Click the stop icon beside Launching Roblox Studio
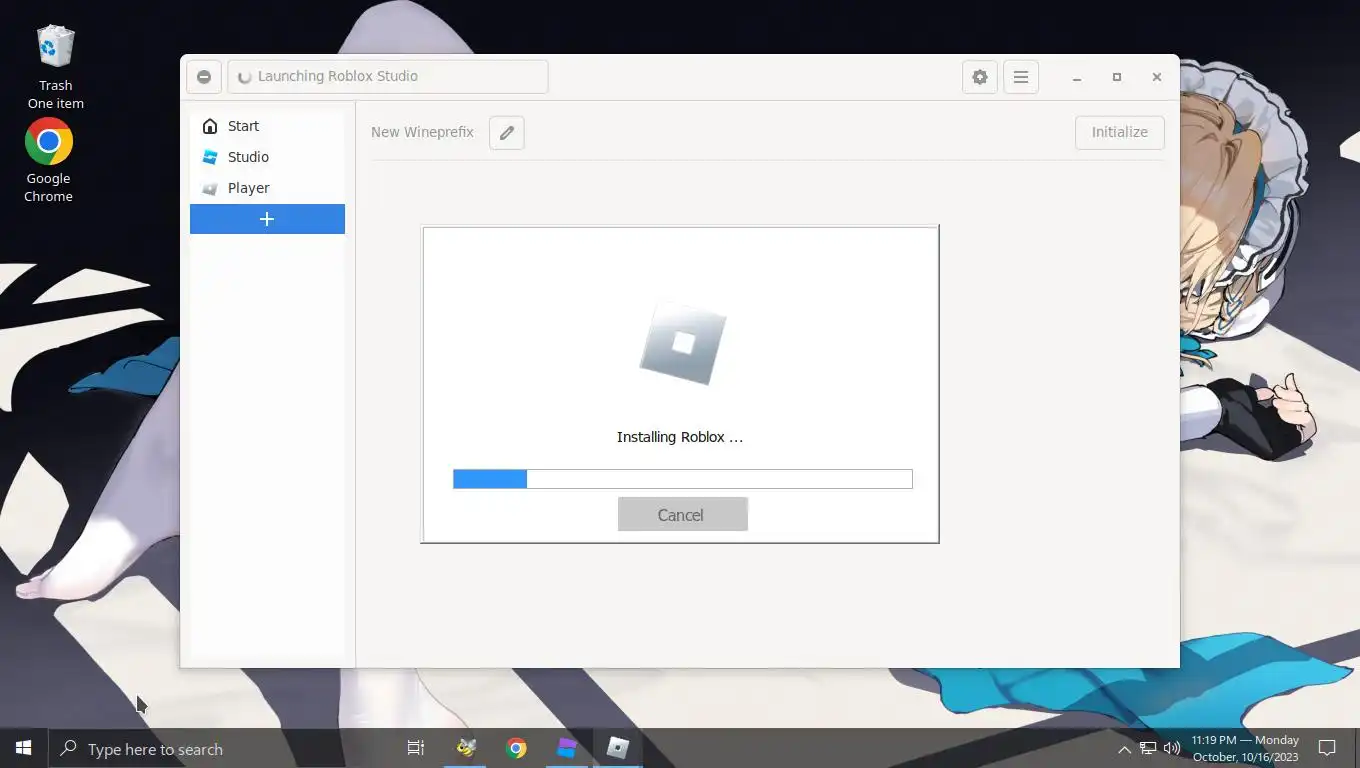 point(204,77)
